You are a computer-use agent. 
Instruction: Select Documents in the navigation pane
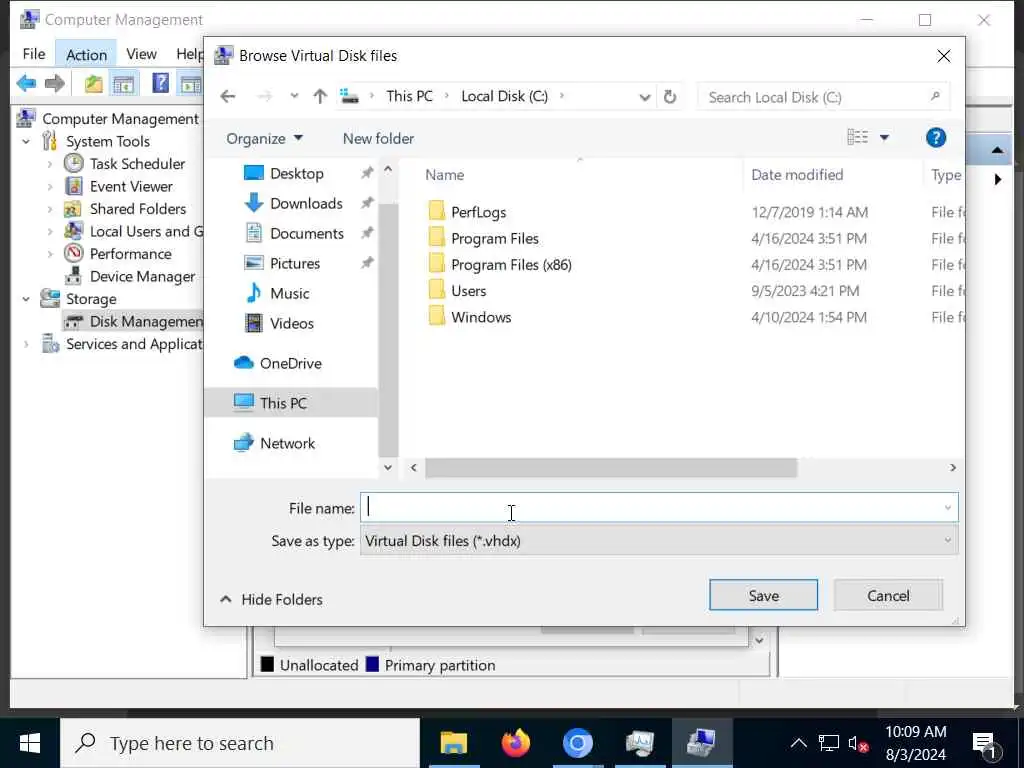point(306,234)
